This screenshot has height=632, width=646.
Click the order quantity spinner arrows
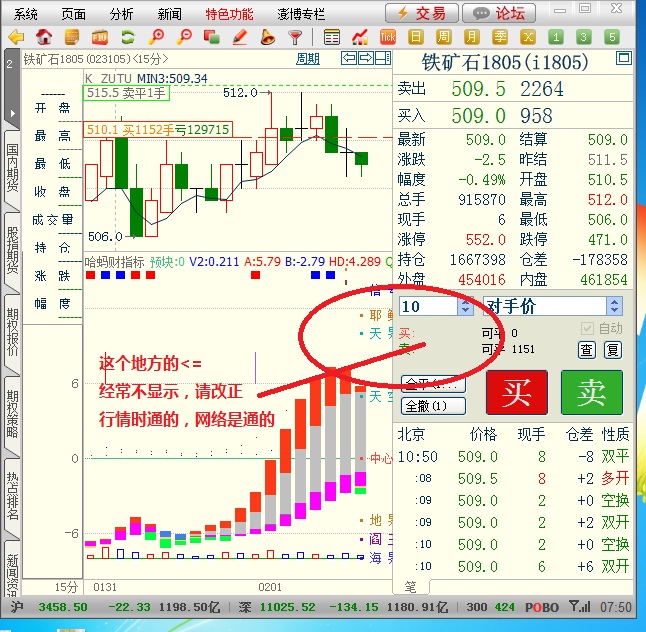(464, 306)
